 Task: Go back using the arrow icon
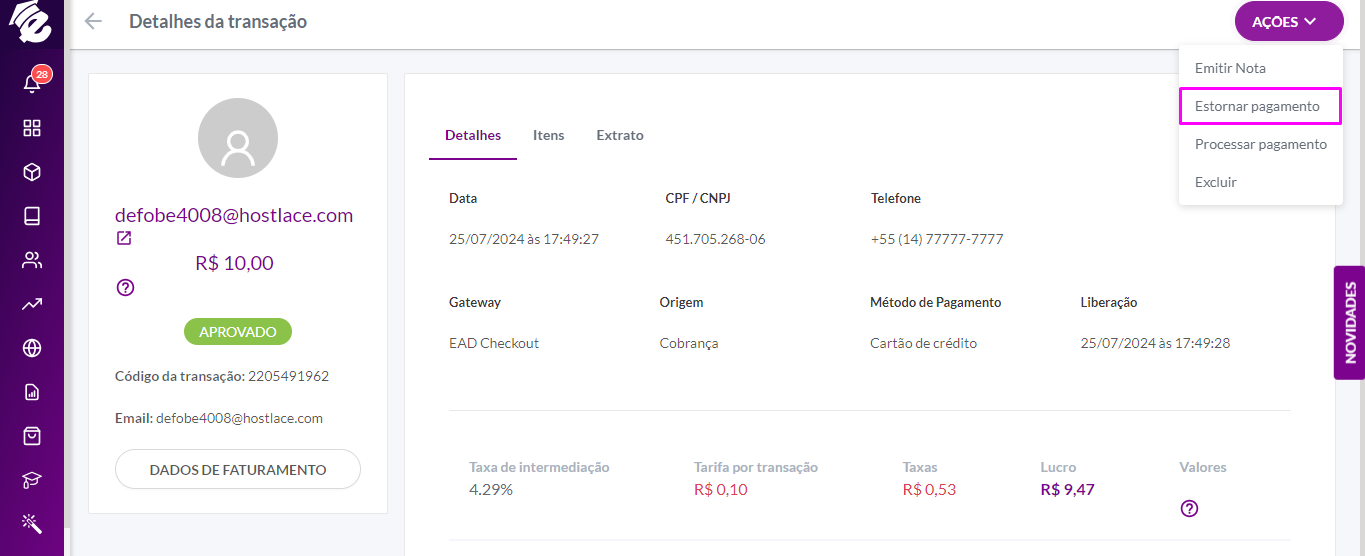(x=93, y=21)
